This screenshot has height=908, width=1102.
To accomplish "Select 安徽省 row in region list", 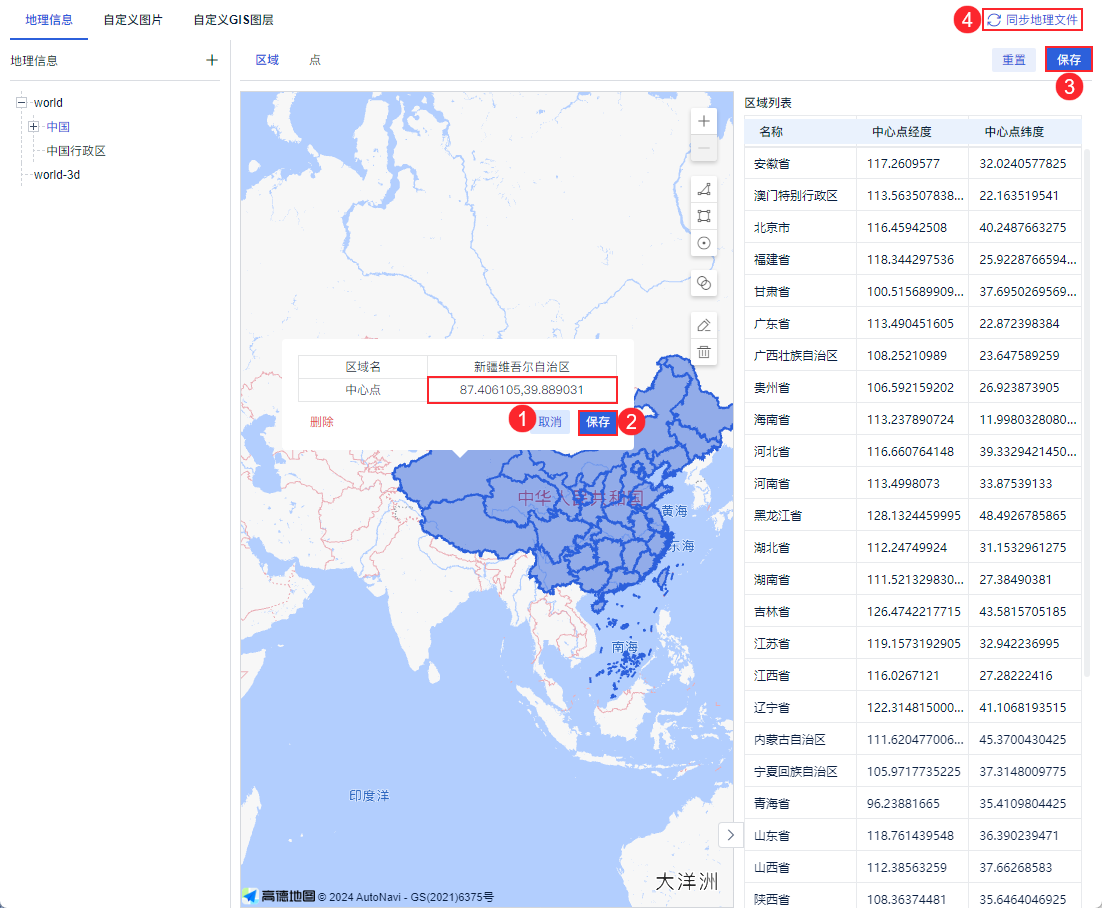I will (913, 164).
